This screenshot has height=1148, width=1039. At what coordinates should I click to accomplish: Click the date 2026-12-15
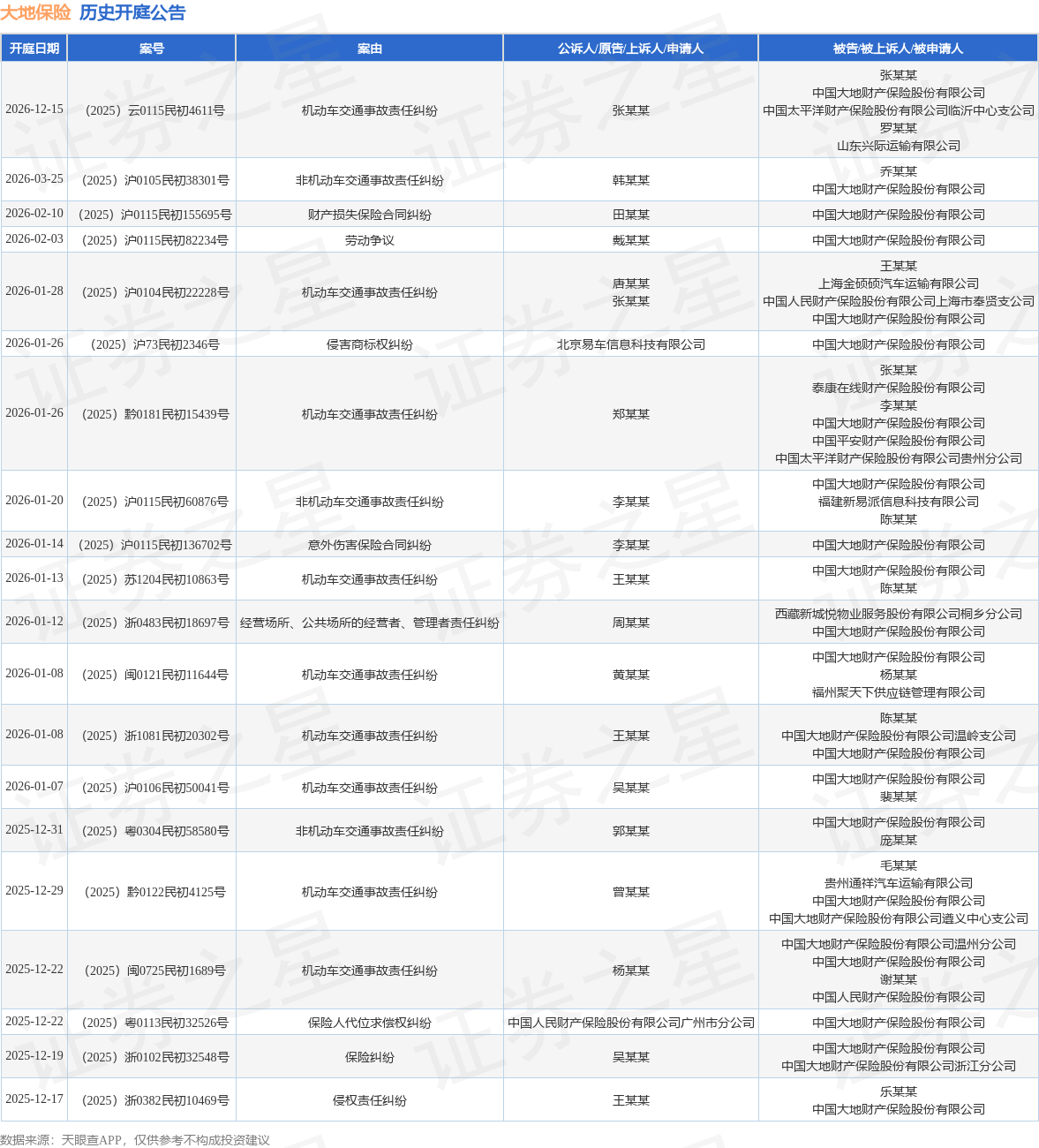34,110
